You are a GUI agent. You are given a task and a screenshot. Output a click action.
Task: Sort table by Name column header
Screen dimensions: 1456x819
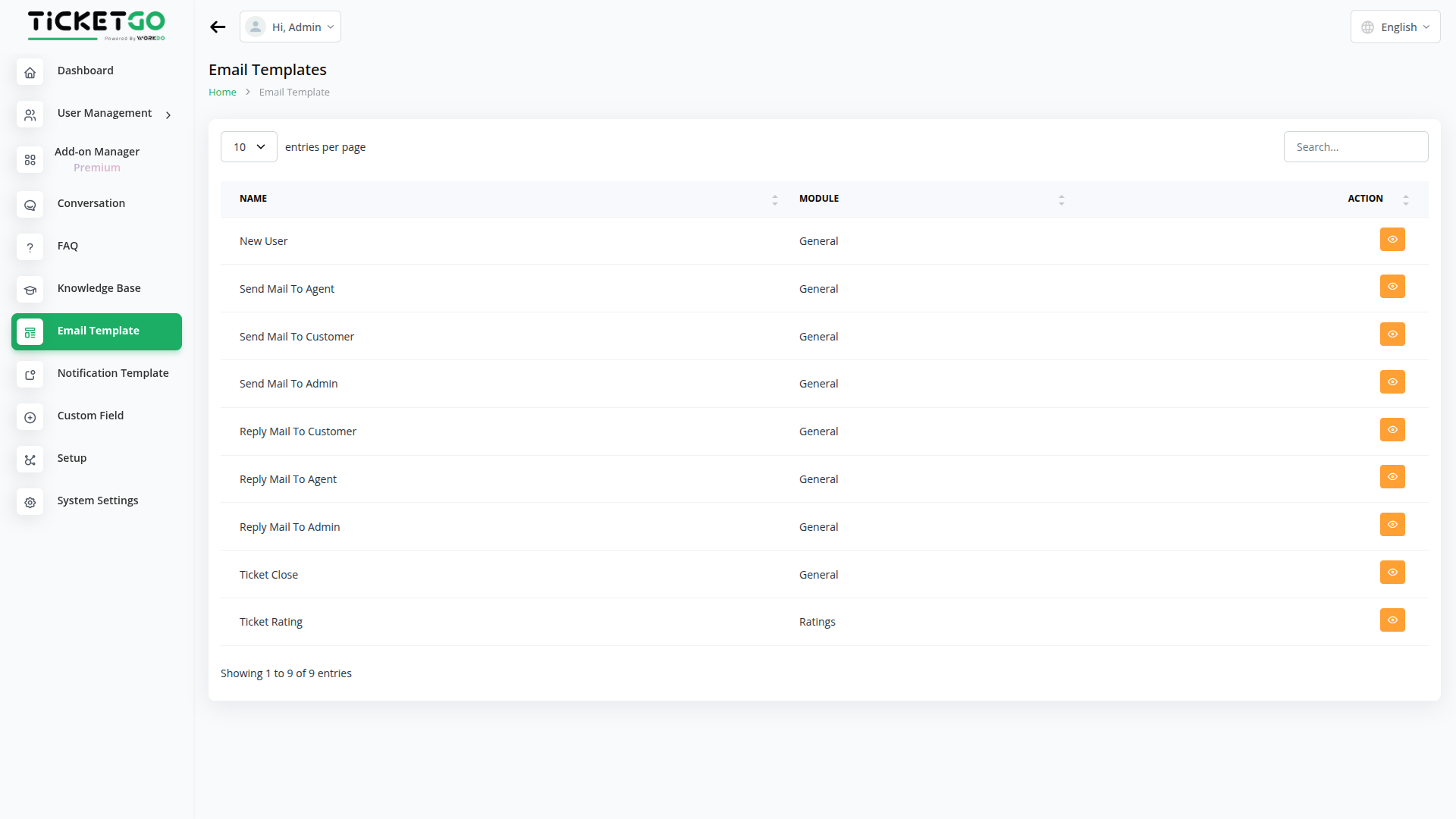coord(253,199)
